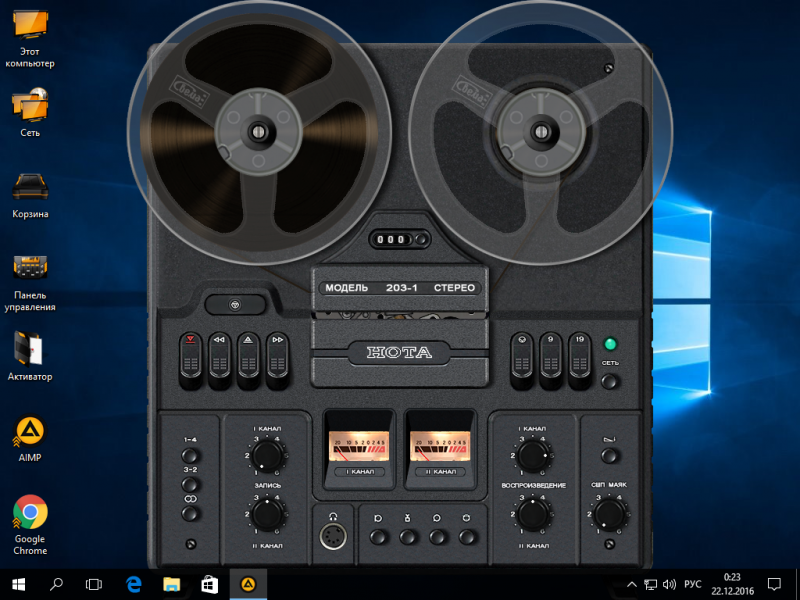Adjust the Воспроизведение II канал knob

click(533, 514)
